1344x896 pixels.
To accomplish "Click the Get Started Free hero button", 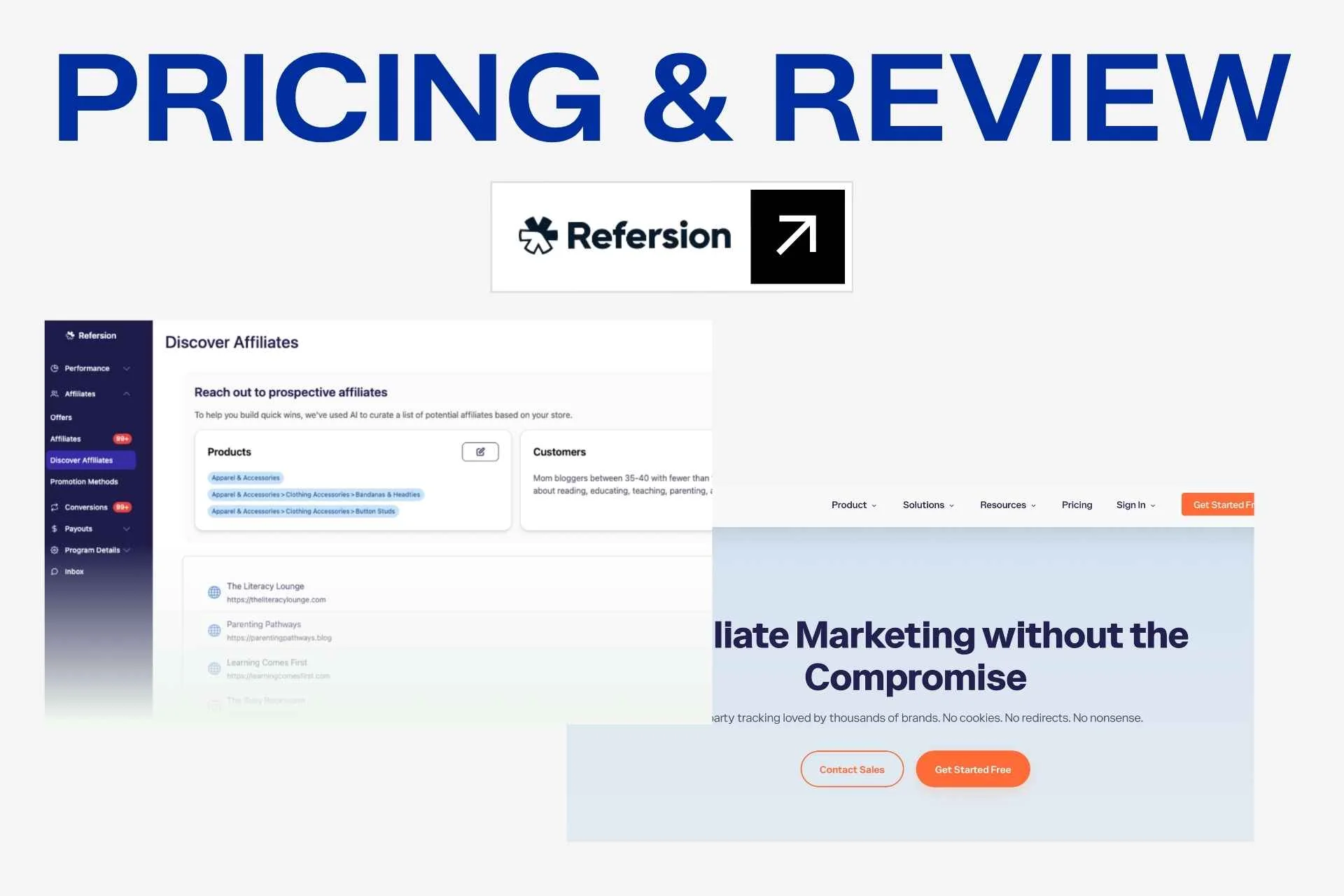I will (x=973, y=769).
